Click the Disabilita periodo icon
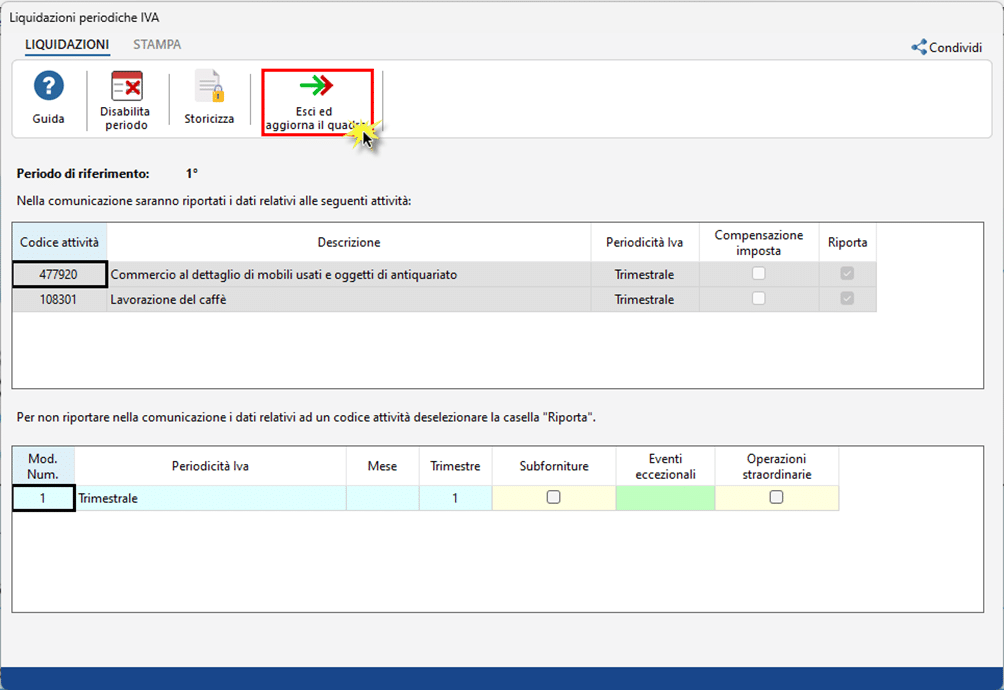The height and width of the screenshot is (690, 1004). [126, 87]
